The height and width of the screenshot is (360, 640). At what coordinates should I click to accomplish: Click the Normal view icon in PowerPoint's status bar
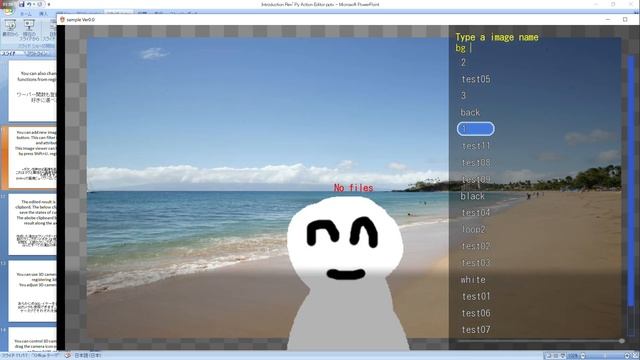(549, 356)
